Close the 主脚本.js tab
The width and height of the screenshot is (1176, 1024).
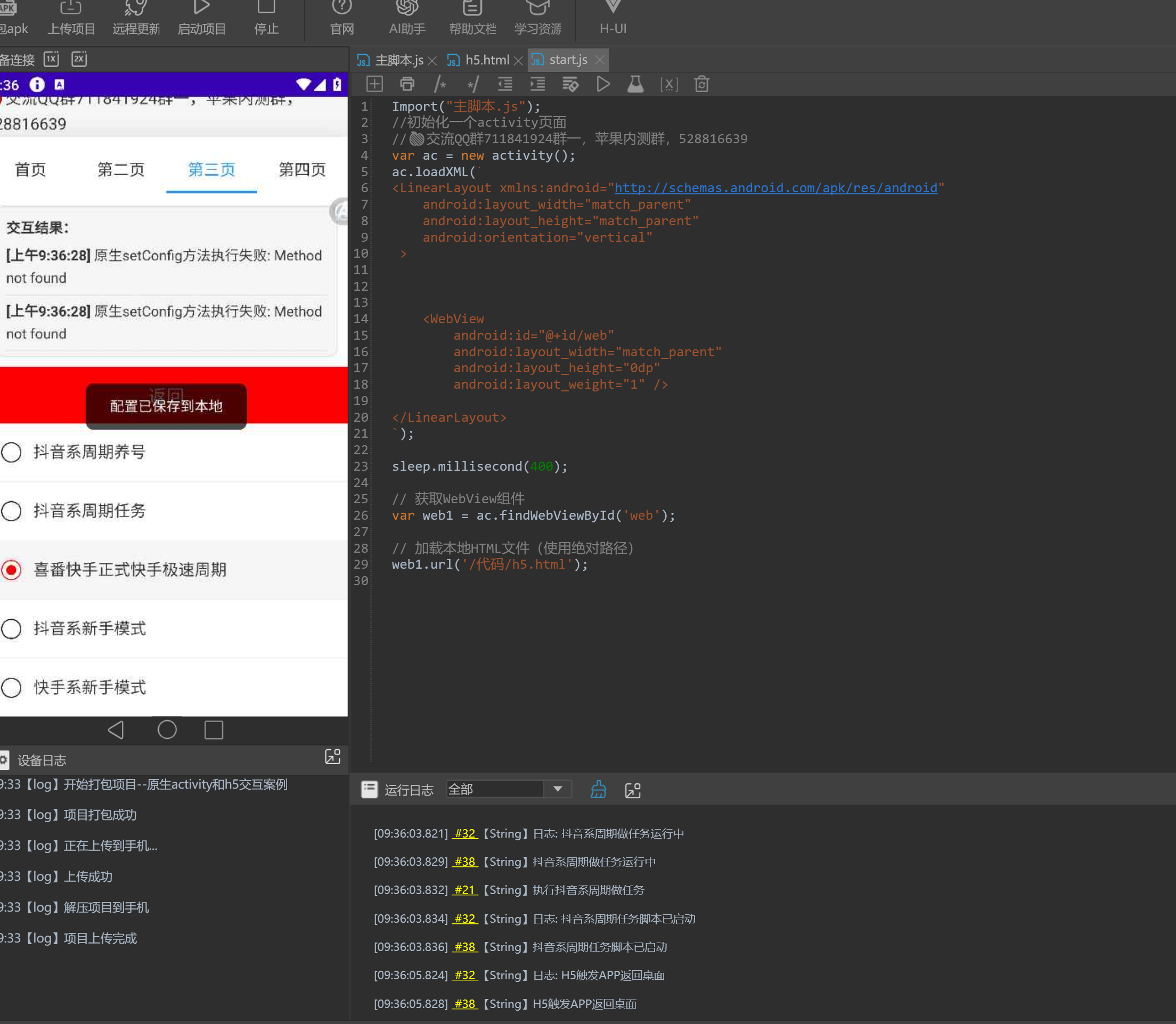click(x=432, y=61)
